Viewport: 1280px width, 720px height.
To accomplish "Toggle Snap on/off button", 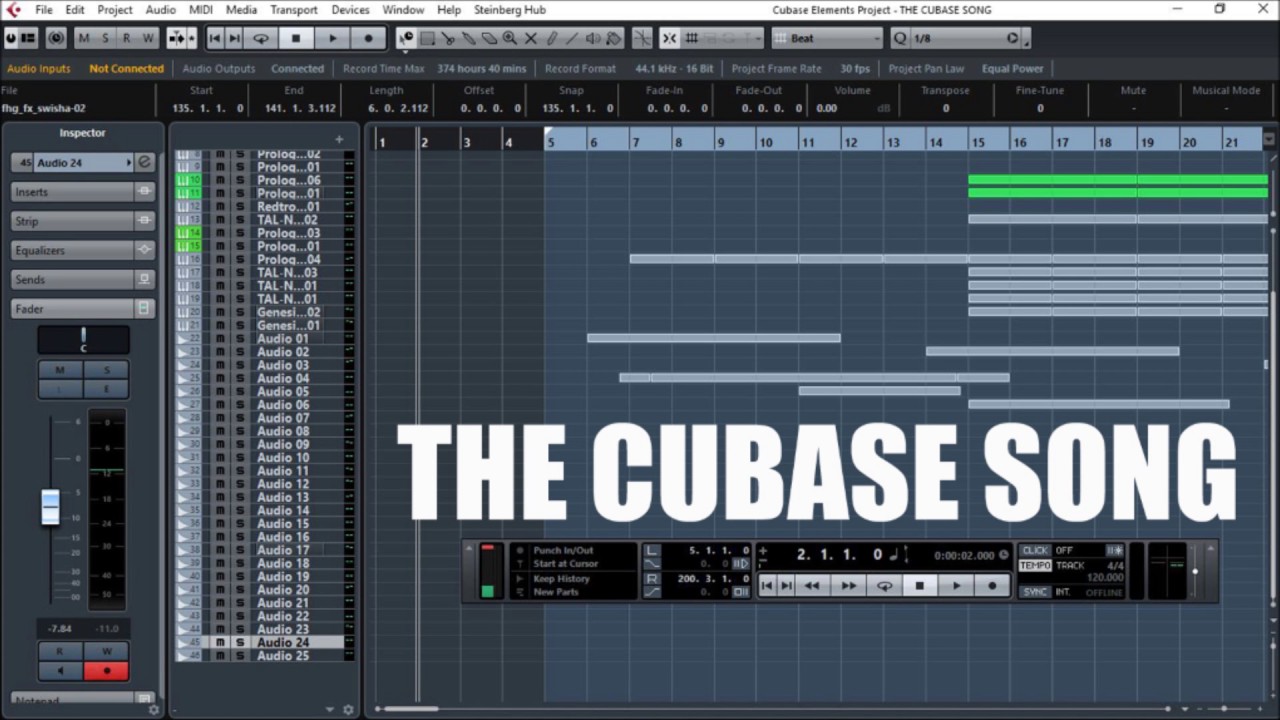I will [669, 38].
